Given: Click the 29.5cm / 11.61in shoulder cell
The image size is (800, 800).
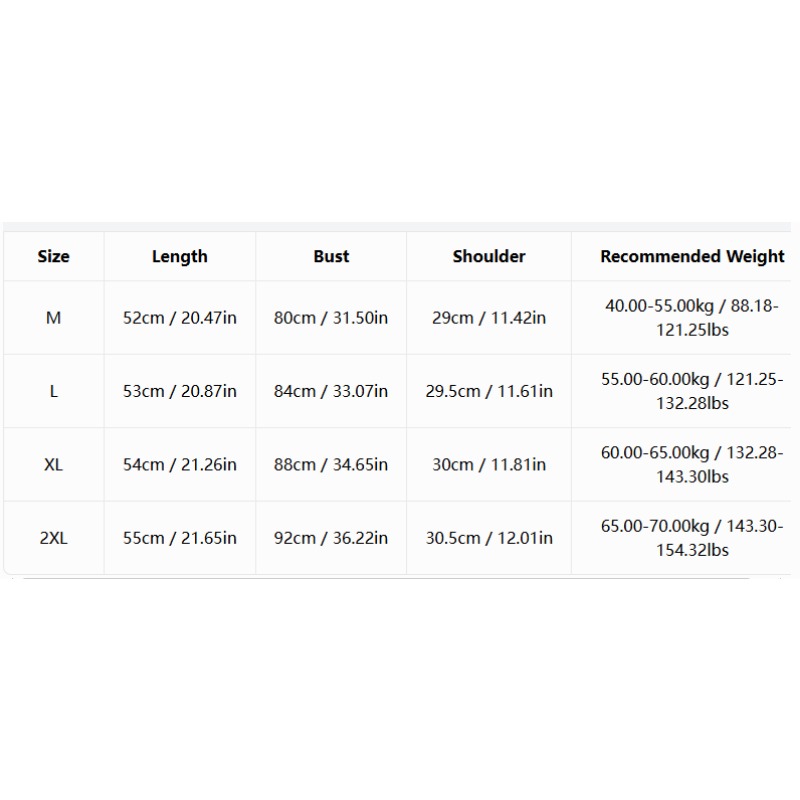Looking at the screenshot, I should (489, 391).
